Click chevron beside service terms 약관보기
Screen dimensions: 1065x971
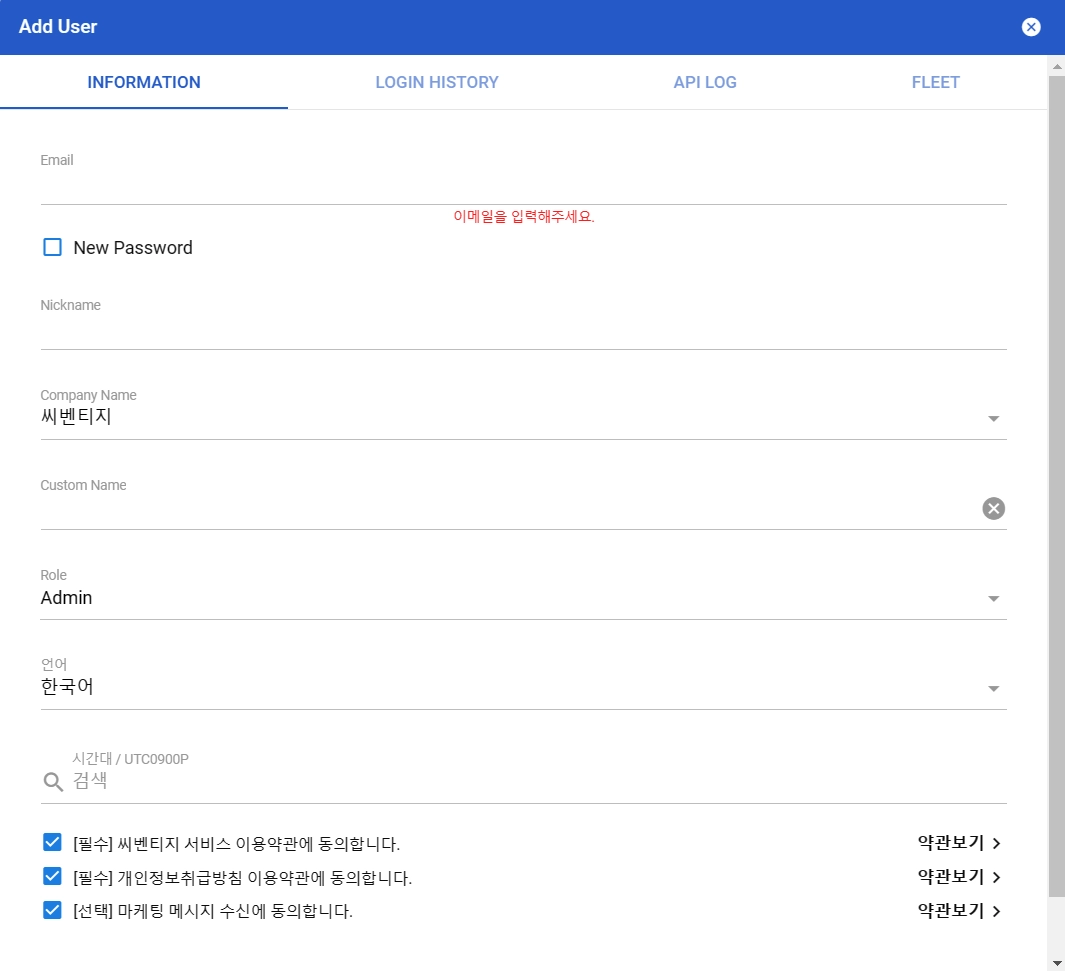996,843
